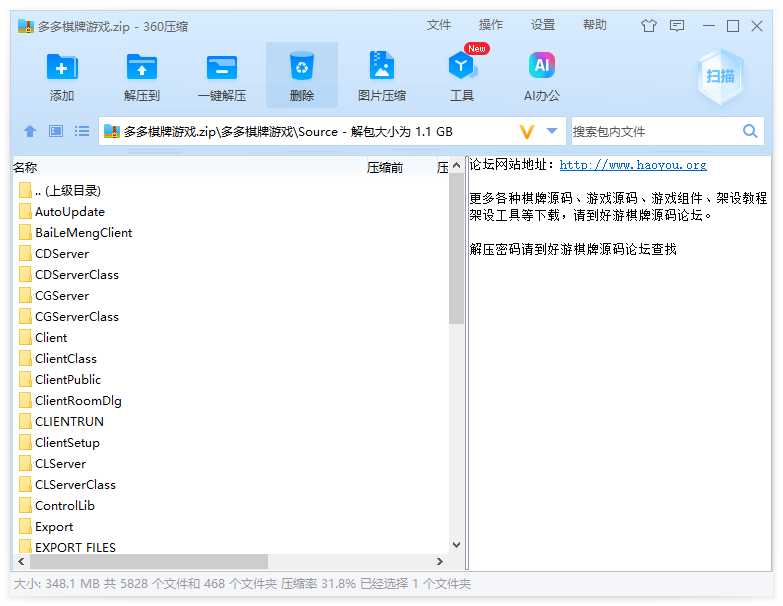
Task: Select the CGServer folder
Action: [54, 296]
